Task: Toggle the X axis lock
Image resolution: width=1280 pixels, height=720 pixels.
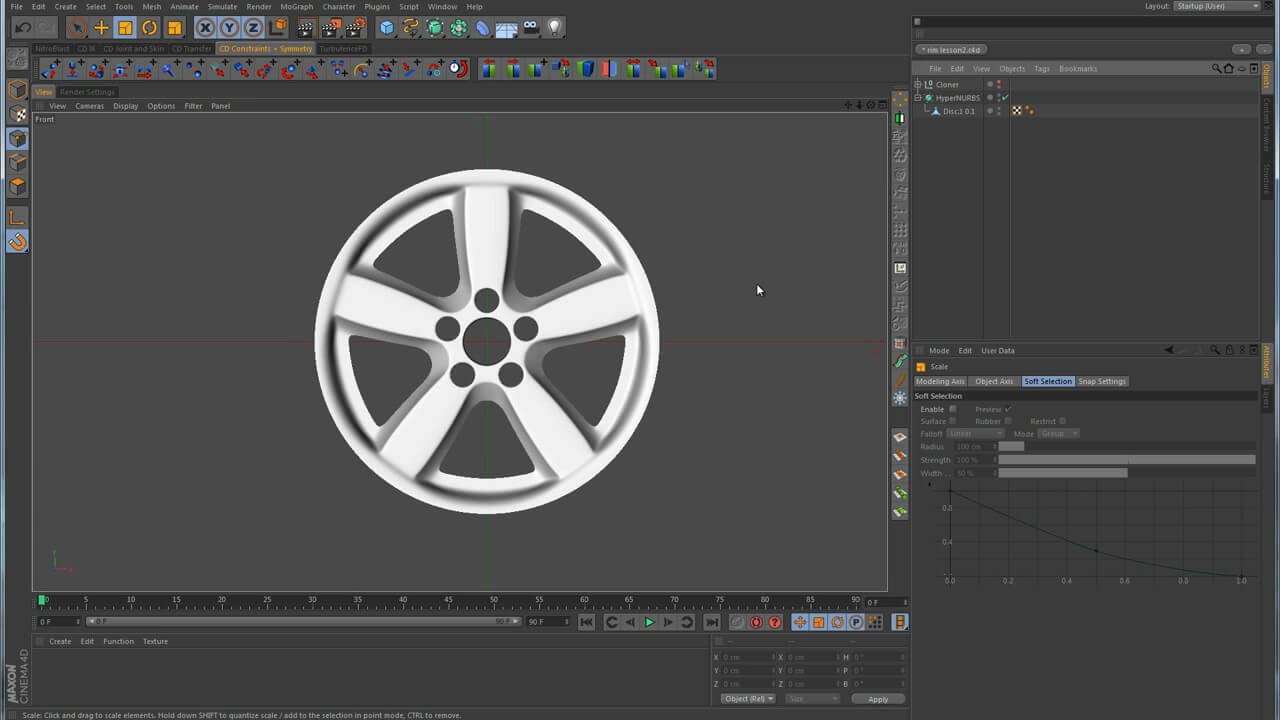Action: click(205, 28)
